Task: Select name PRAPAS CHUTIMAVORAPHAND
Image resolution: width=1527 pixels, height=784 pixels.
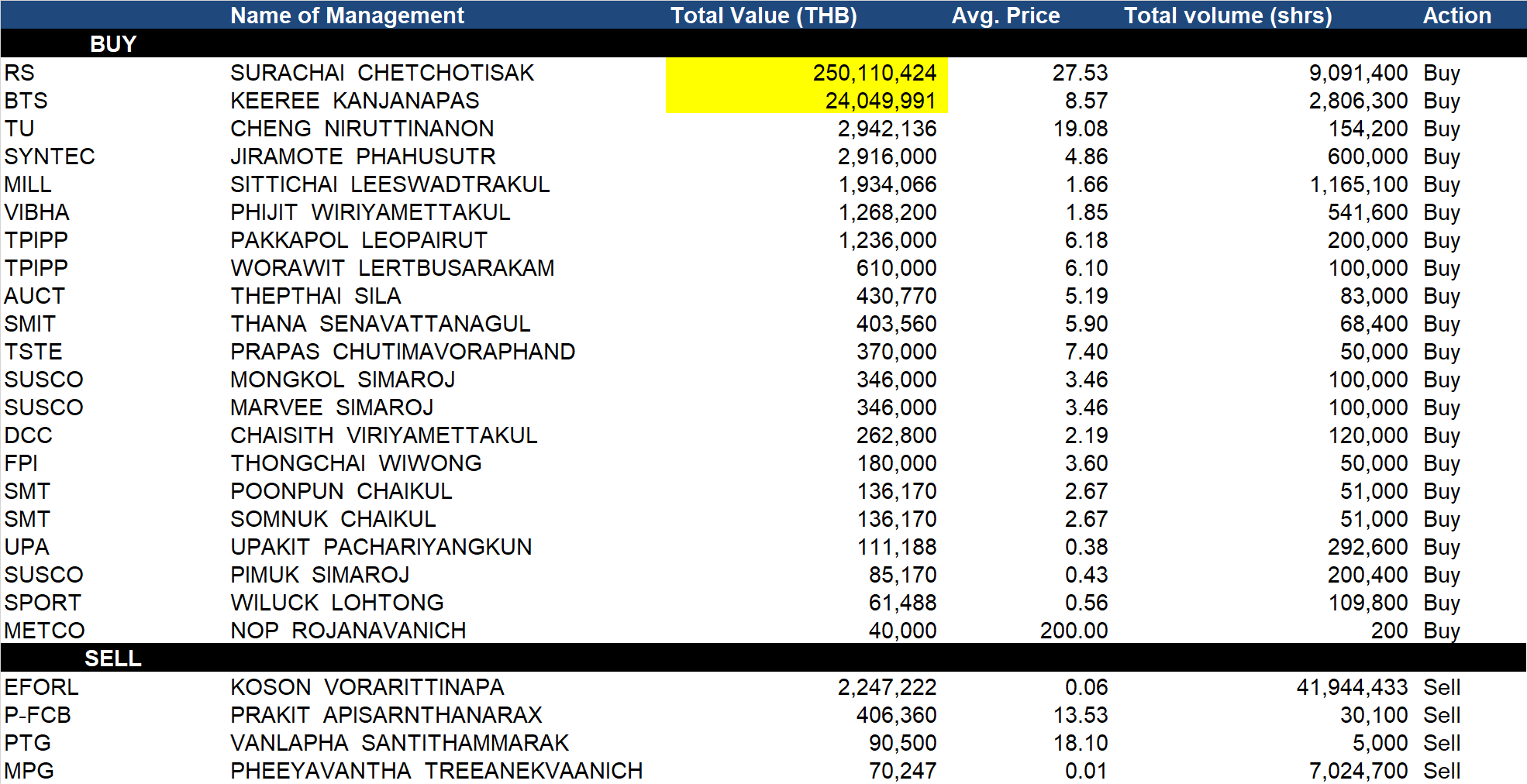Action: 402,352
